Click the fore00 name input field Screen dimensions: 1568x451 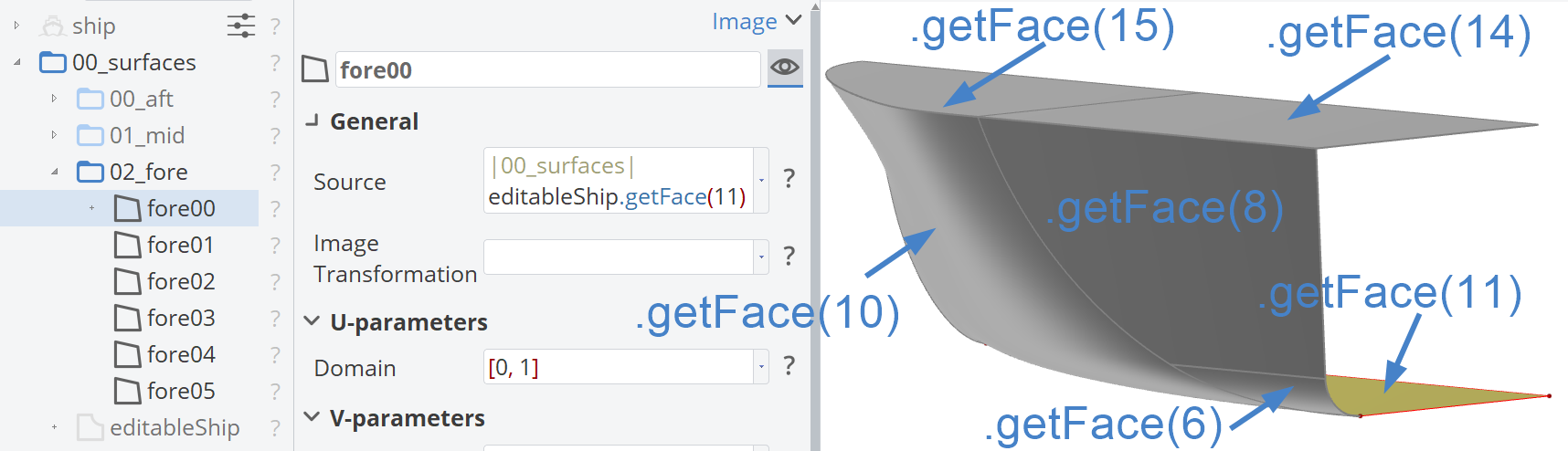547,69
